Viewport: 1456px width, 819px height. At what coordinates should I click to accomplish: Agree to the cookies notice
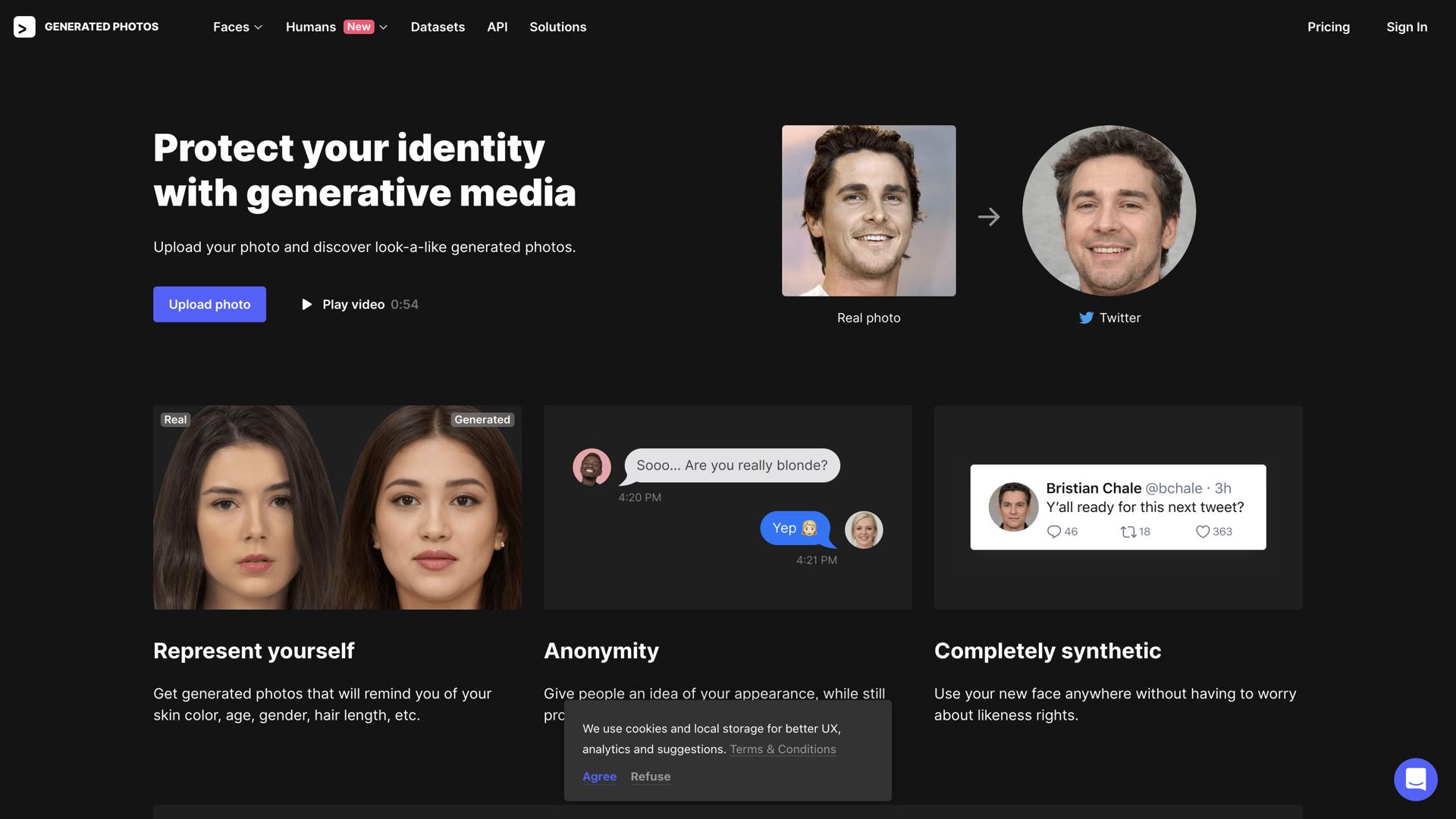click(x=599, y=777)
